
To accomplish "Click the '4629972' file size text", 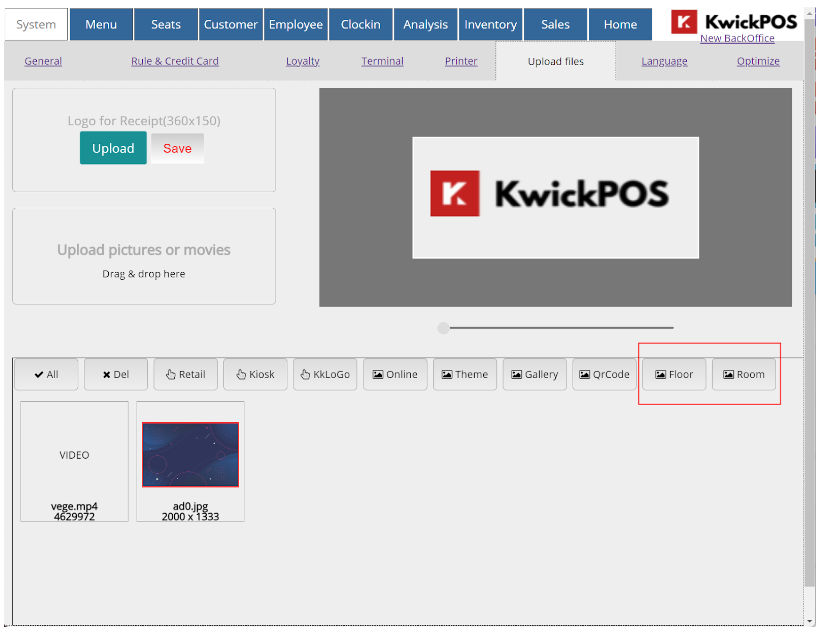I will (x=74, y=517).
